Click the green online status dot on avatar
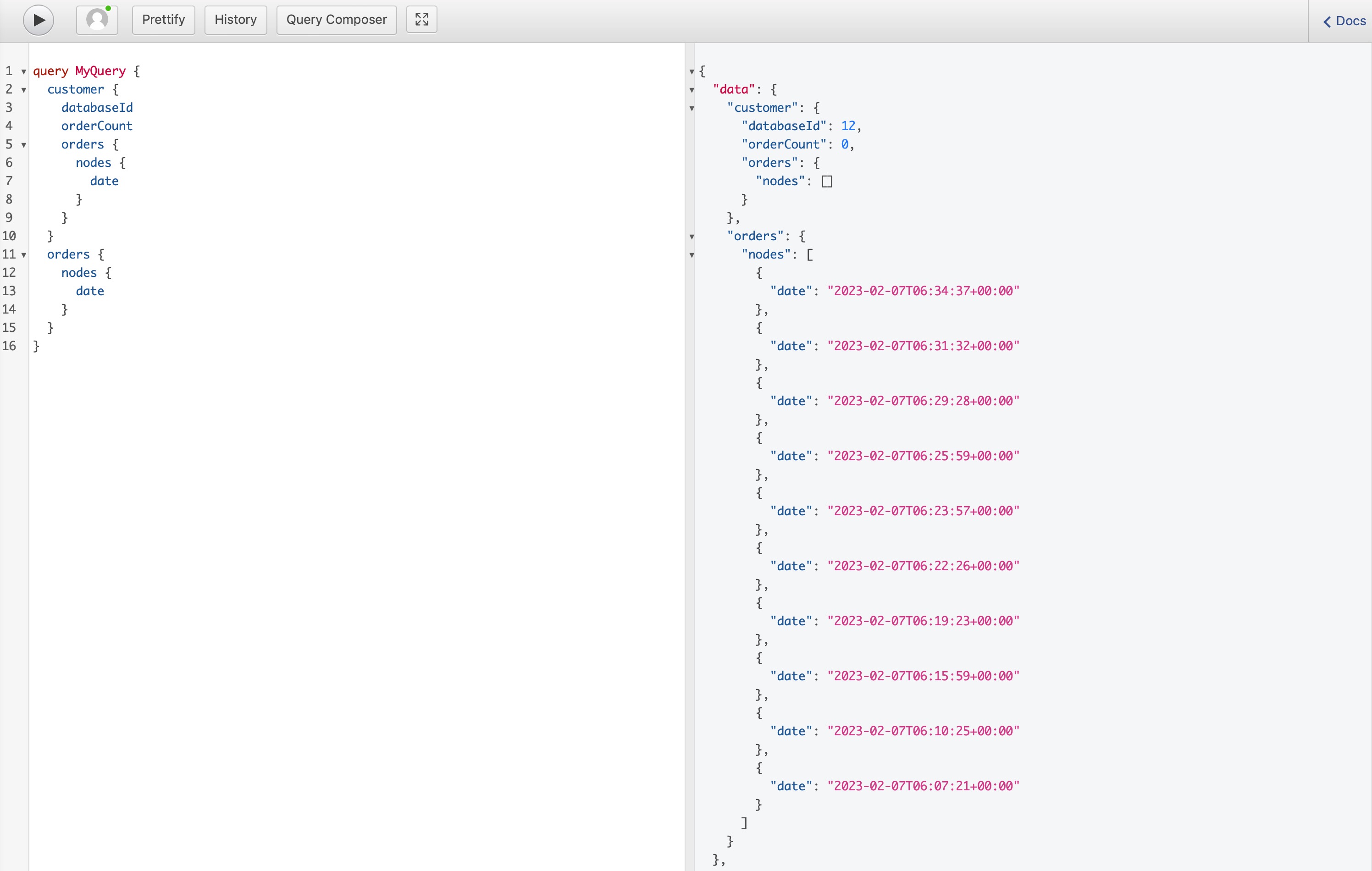Screen dimensions: 1372x871 pyautogui.click(x=108, y=8)
